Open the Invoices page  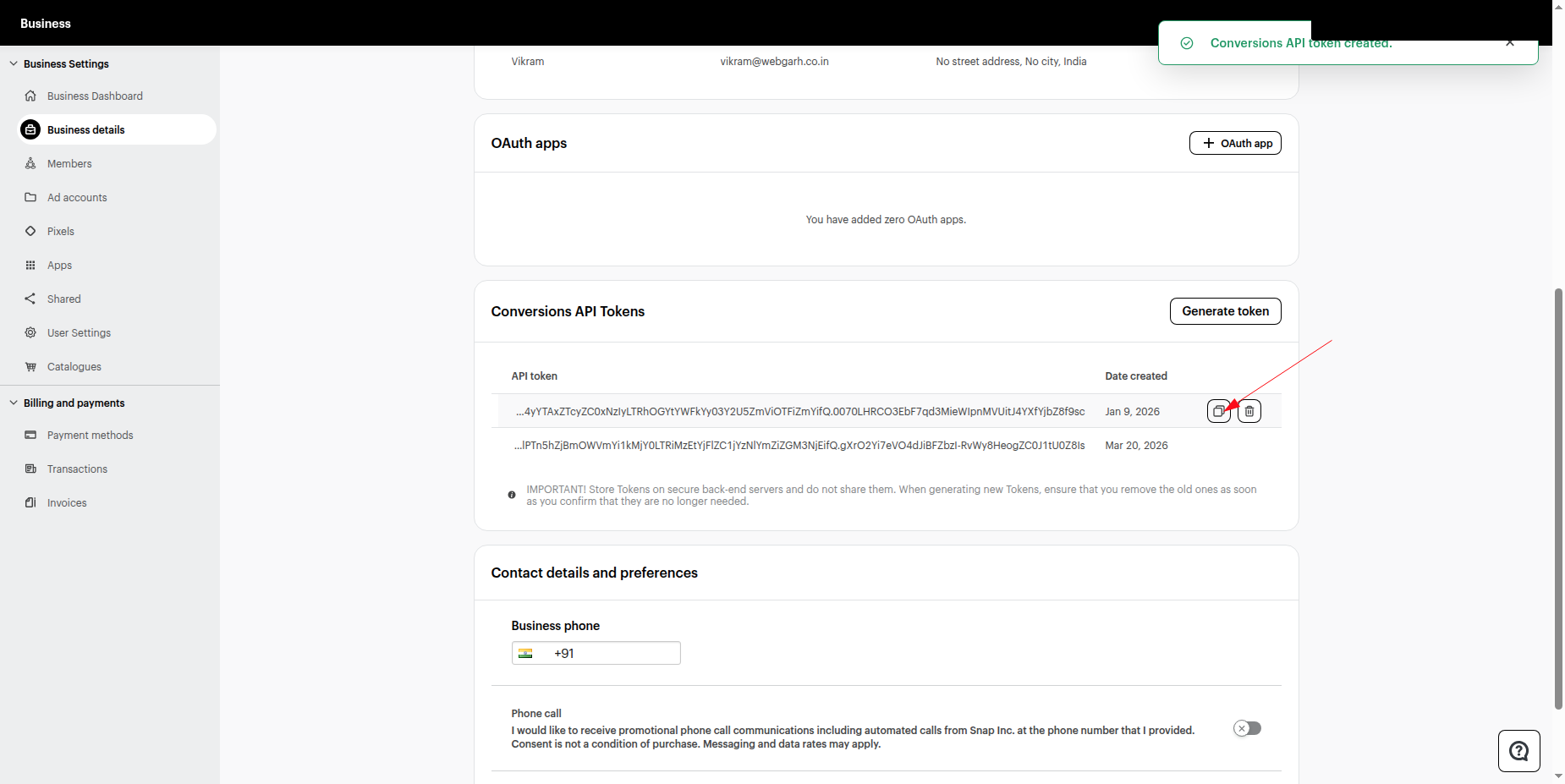click(67, 502)
